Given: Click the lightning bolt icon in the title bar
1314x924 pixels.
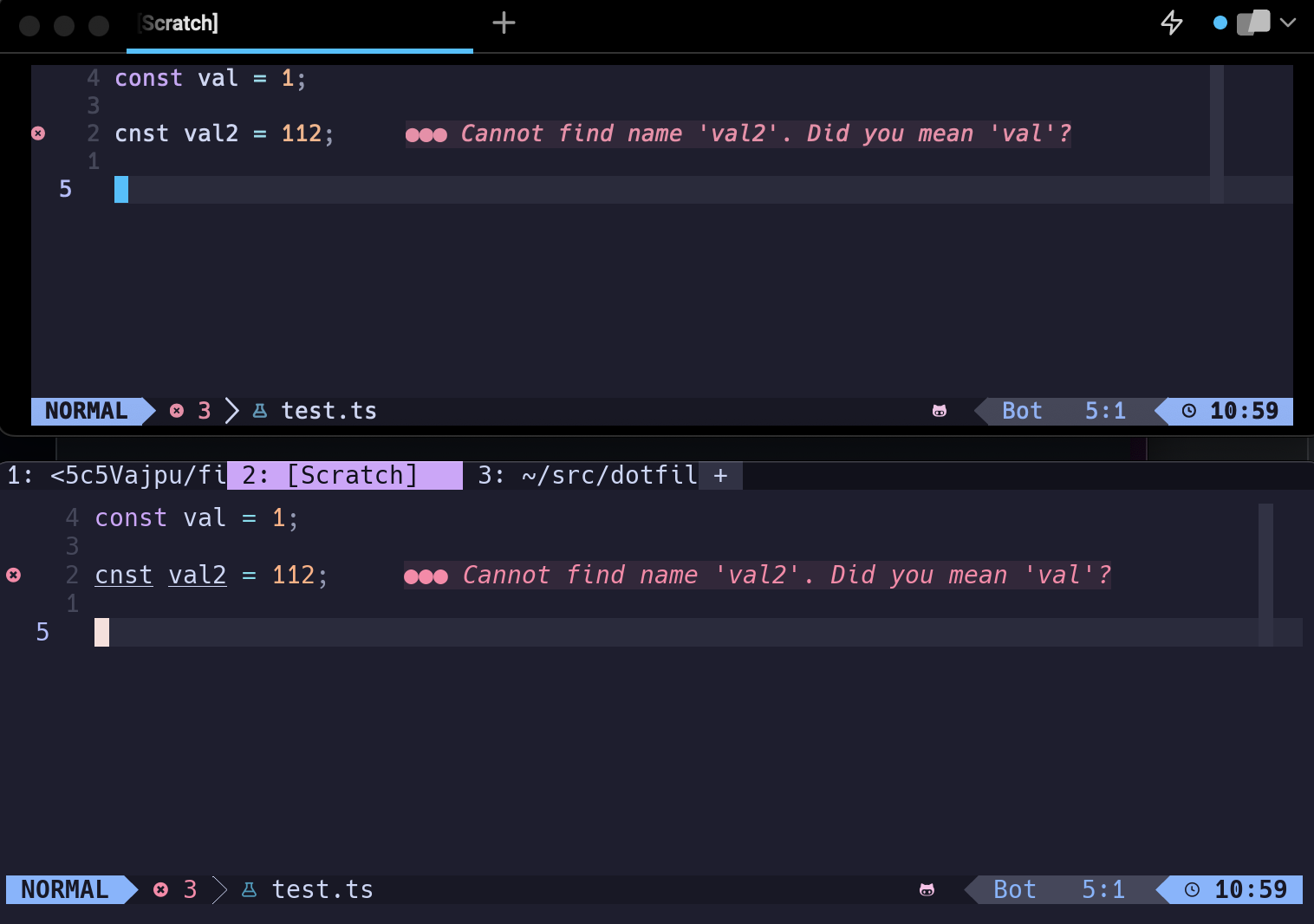Looking at the screenshot, I should coord(1171,23).
